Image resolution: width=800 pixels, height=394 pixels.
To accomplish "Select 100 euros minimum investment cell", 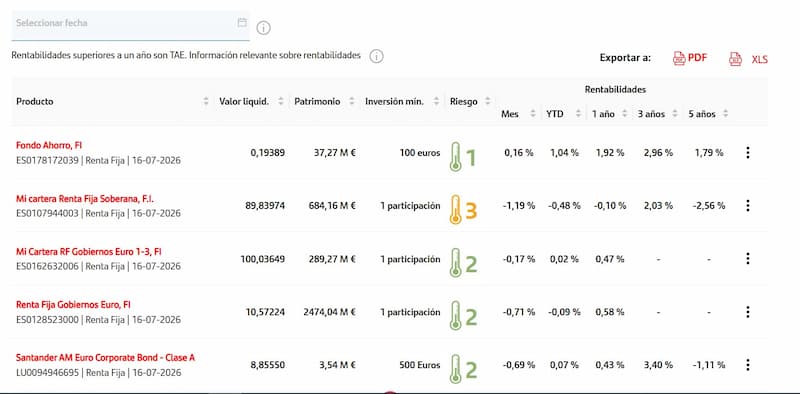I will tap(420, 153).
